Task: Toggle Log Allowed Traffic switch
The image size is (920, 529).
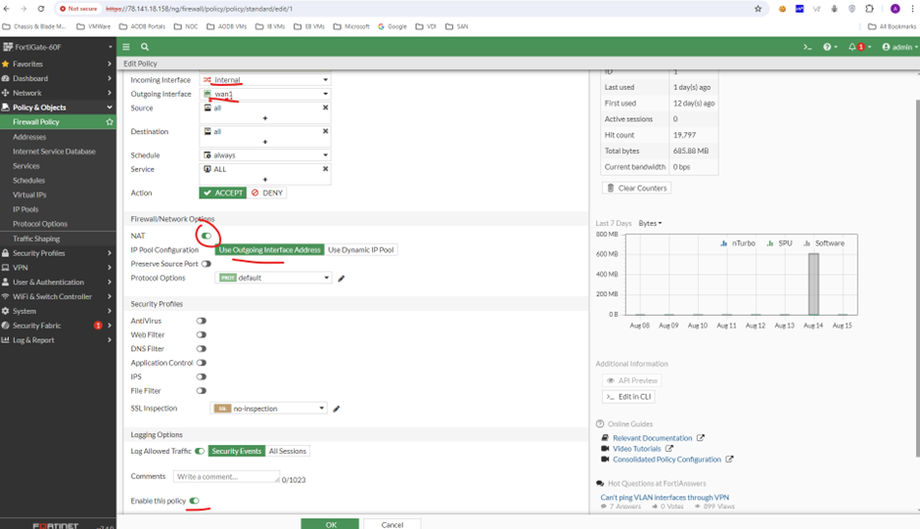Action: pos(199,451)
